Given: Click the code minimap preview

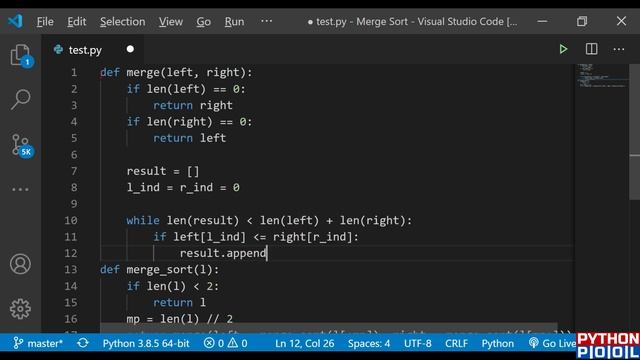Looking at the screenshot, I should [602, 76].
